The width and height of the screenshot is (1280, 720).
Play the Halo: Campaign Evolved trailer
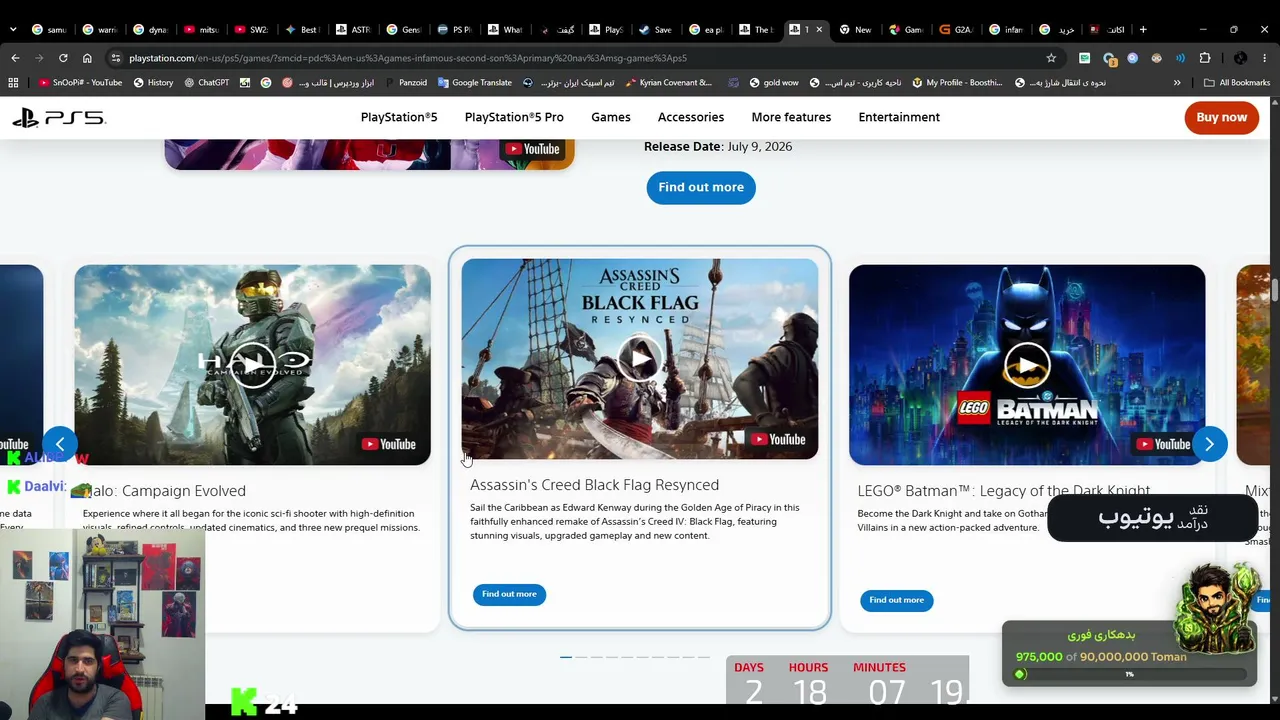[x=252, y=365]
